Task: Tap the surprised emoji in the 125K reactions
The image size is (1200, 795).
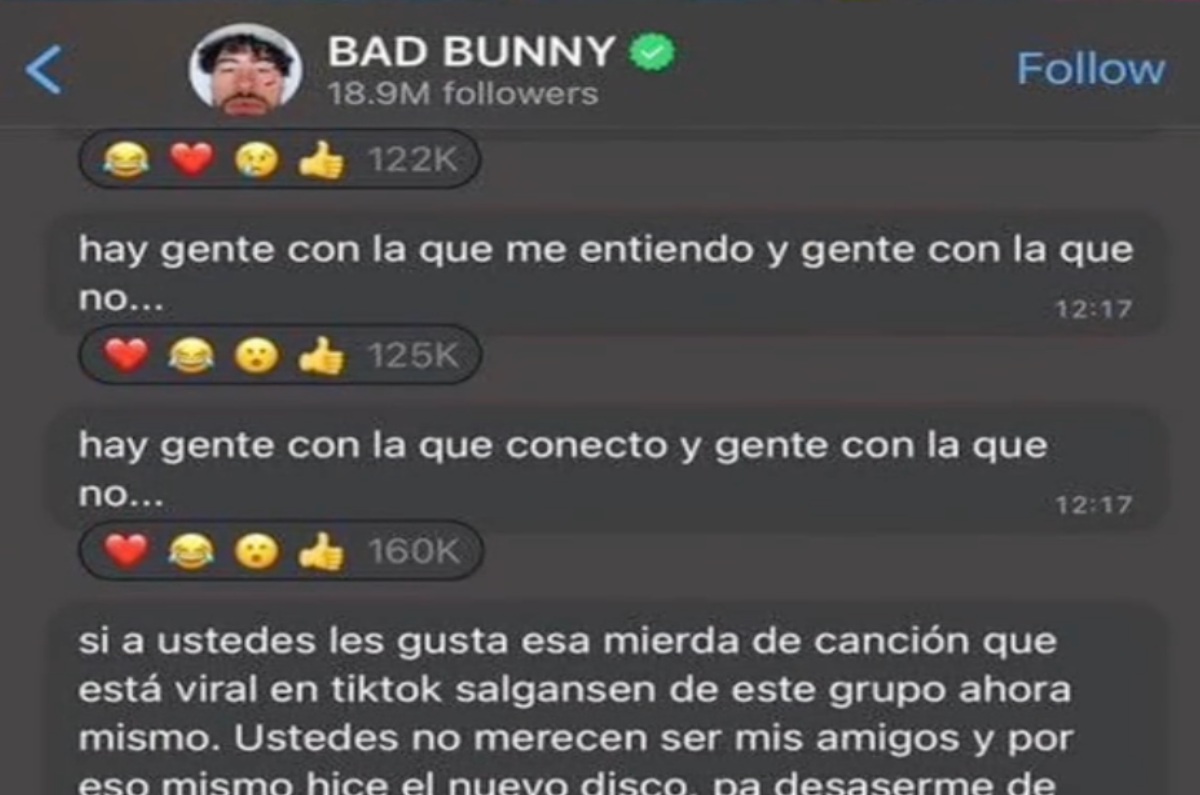Action: (x=256, y=355)
